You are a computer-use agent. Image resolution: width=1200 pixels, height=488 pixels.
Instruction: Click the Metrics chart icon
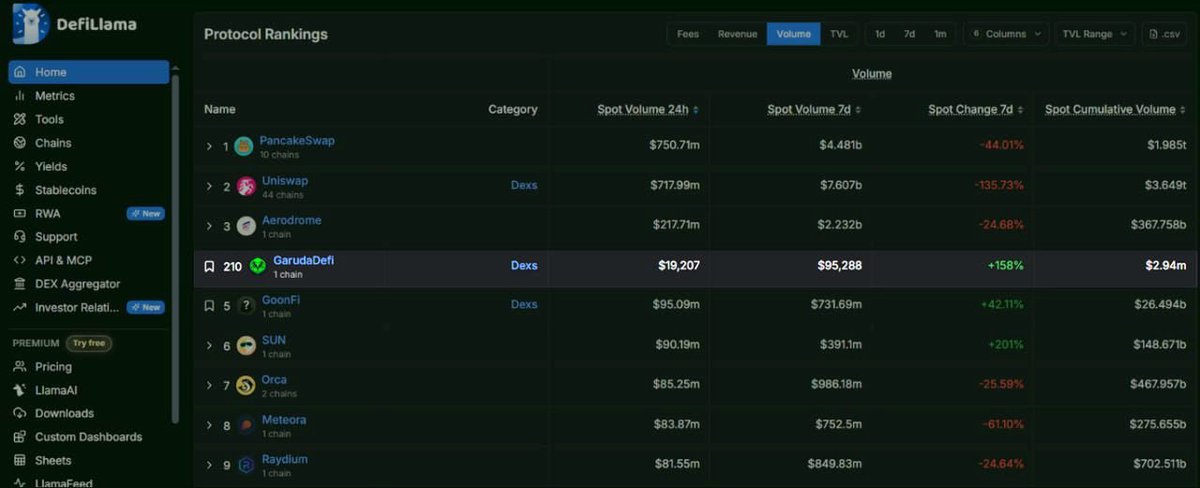point(20,96)
